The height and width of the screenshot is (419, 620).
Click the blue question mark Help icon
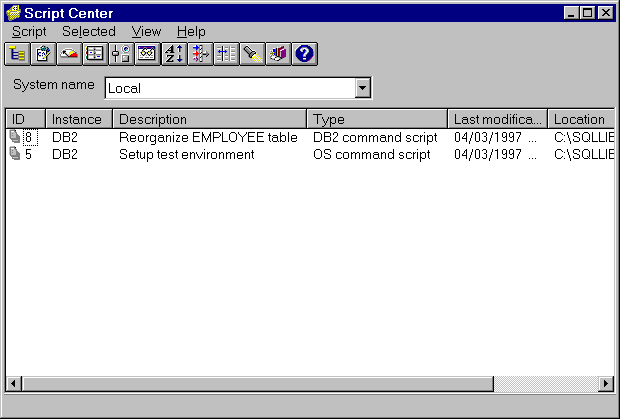click(x=304, y=54)
